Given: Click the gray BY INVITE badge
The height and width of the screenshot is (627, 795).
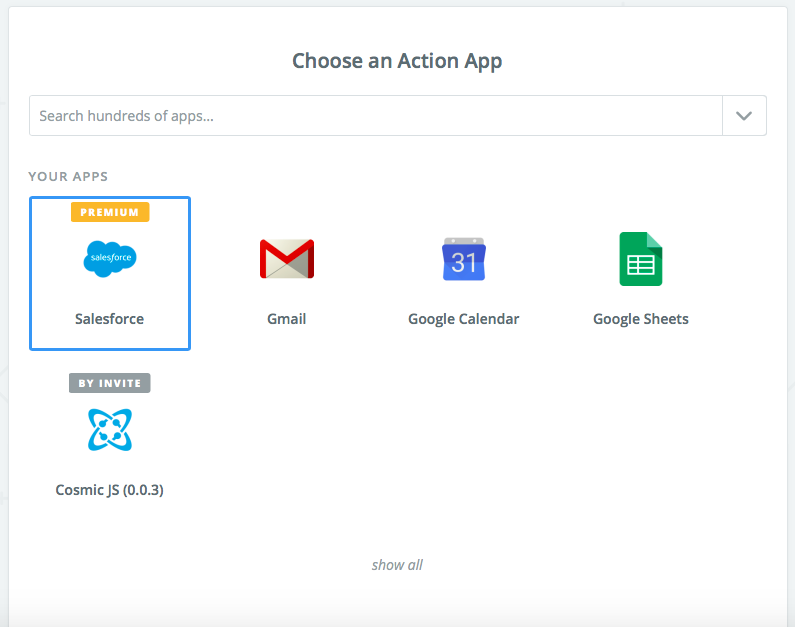Looking at the screenshot, I should coord(110,383).
